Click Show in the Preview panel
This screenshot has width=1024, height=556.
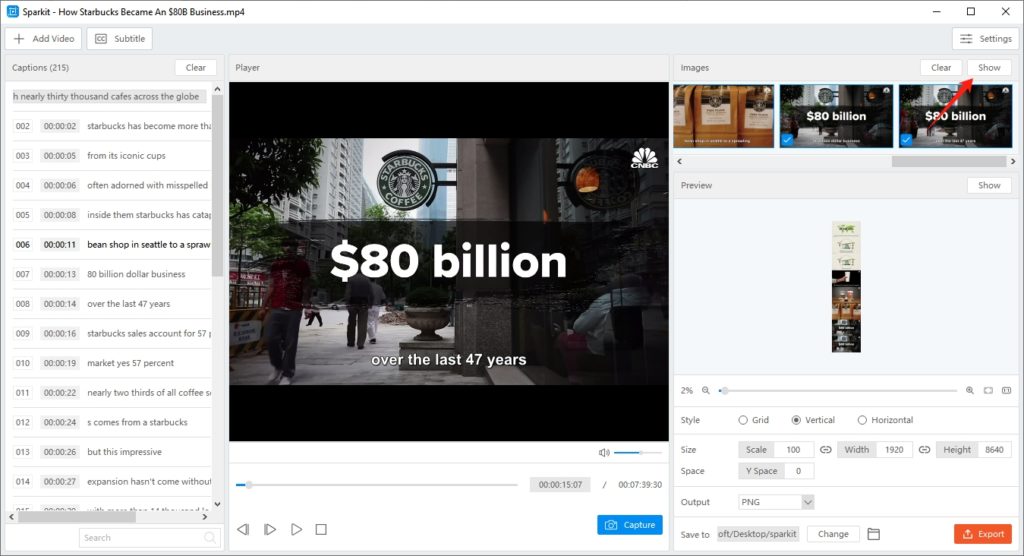click(x=989, y=185)
